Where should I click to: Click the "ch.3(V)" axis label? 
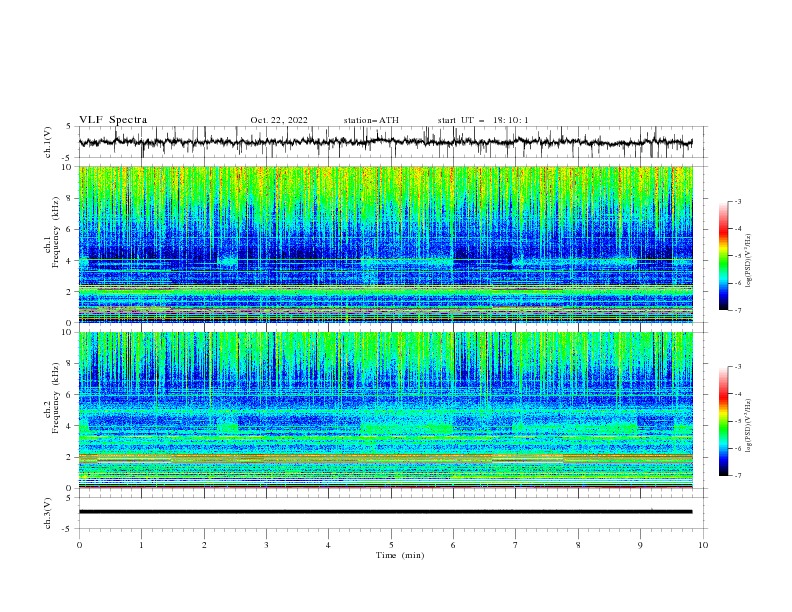tap(48, 513)
